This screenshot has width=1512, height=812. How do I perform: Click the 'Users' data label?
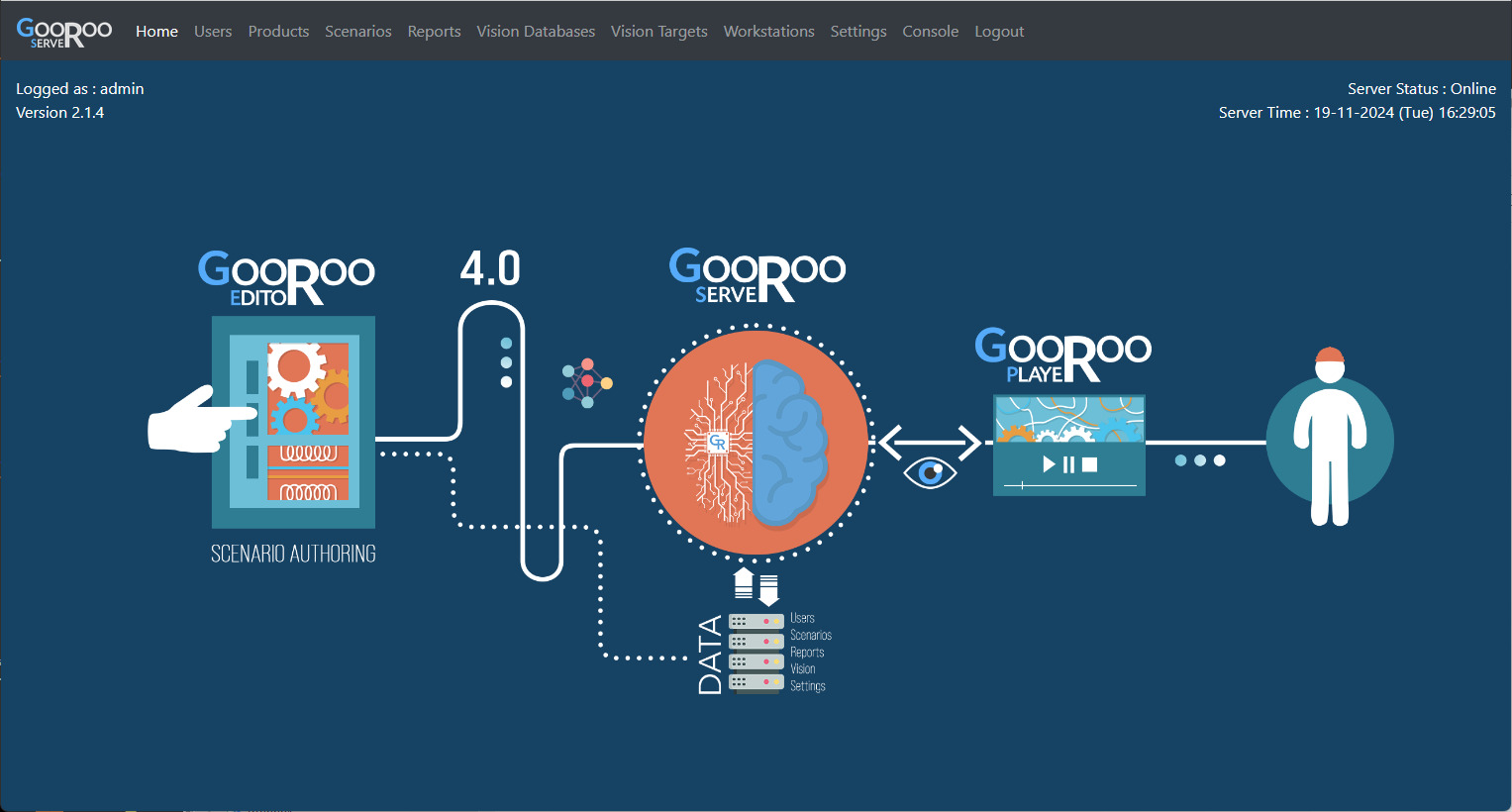(802, 618)
